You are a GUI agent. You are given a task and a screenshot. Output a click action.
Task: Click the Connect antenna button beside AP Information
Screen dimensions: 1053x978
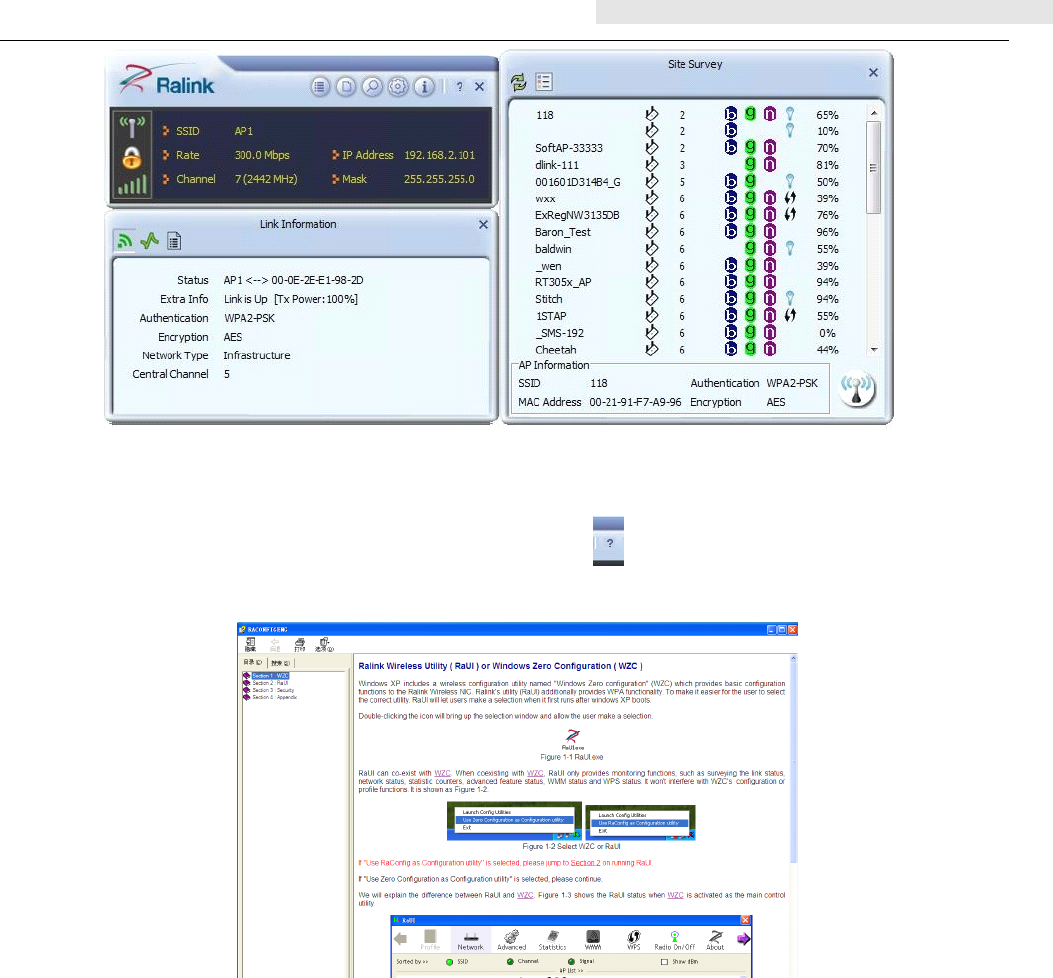(857, 390)
